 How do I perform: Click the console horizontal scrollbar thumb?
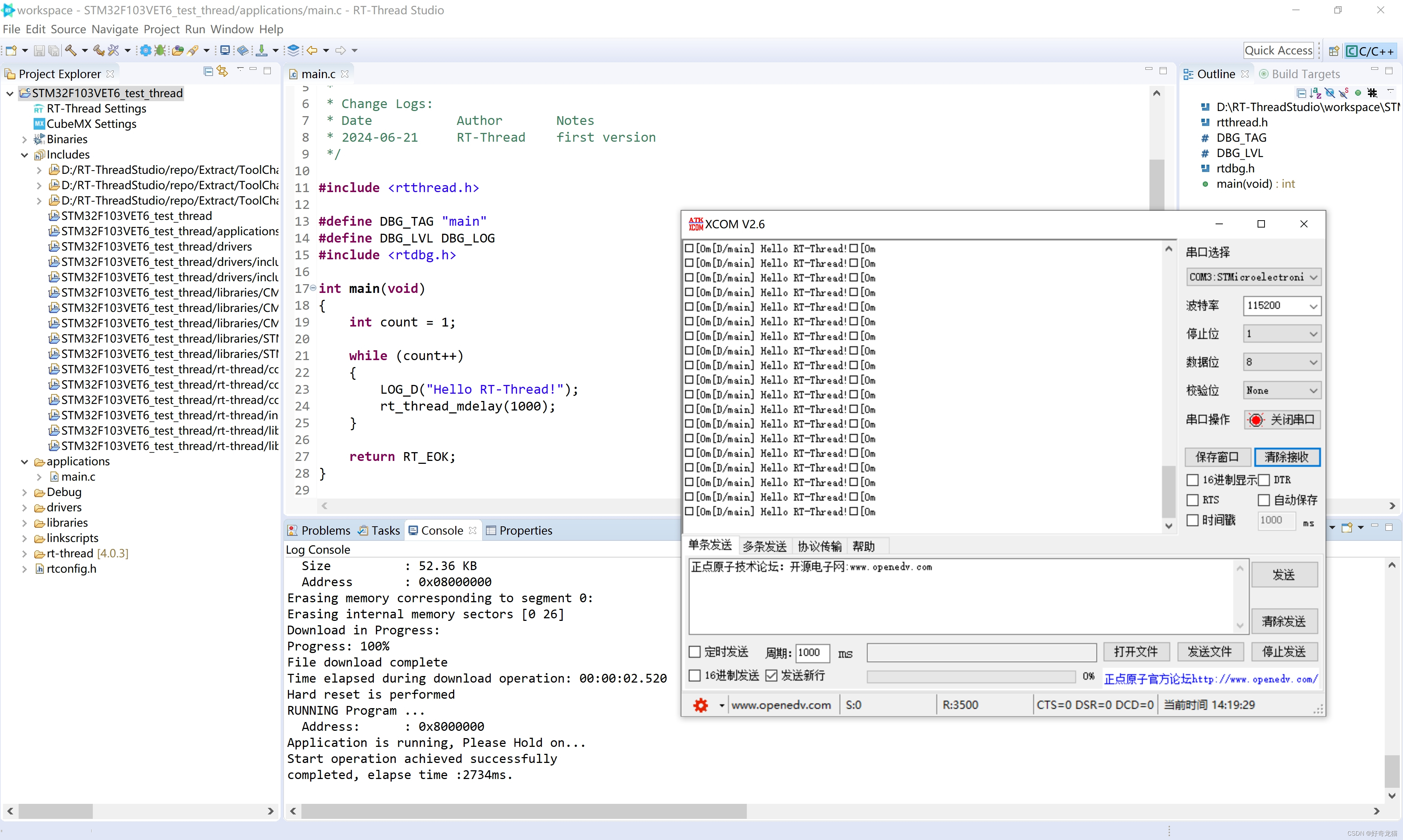524,812
